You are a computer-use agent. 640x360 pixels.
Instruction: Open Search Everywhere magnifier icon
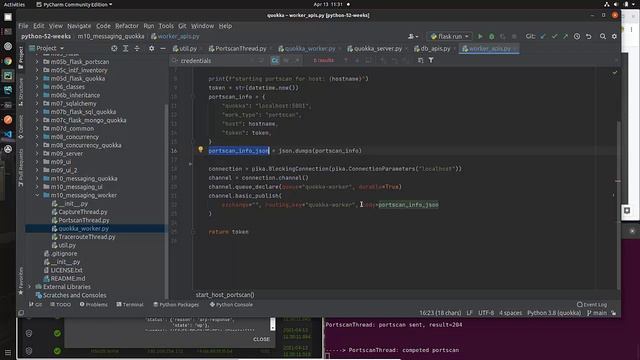(x=602, y=36)
